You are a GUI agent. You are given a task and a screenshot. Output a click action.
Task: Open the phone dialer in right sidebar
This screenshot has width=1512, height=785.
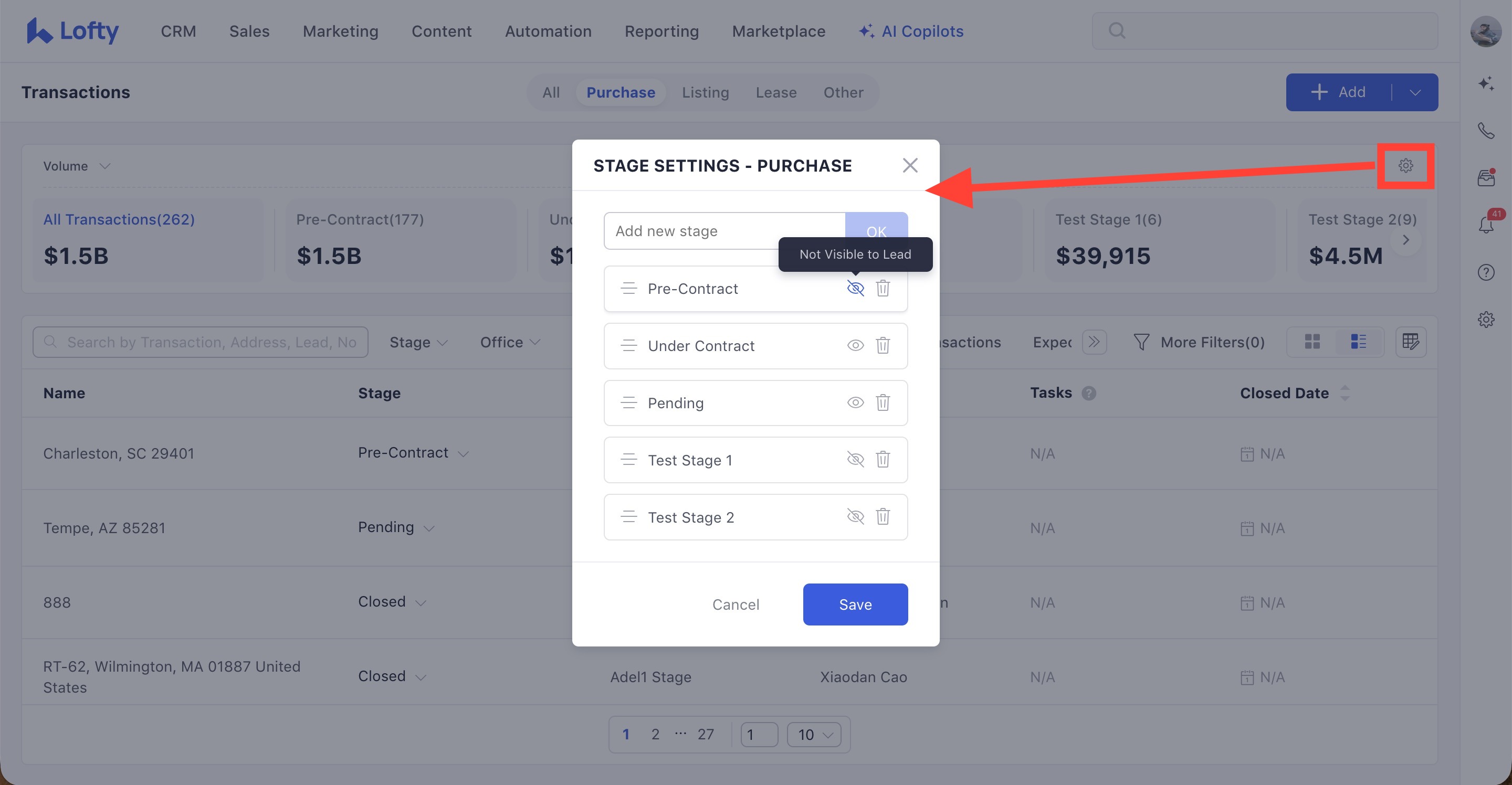click(x=1486, y=130)
